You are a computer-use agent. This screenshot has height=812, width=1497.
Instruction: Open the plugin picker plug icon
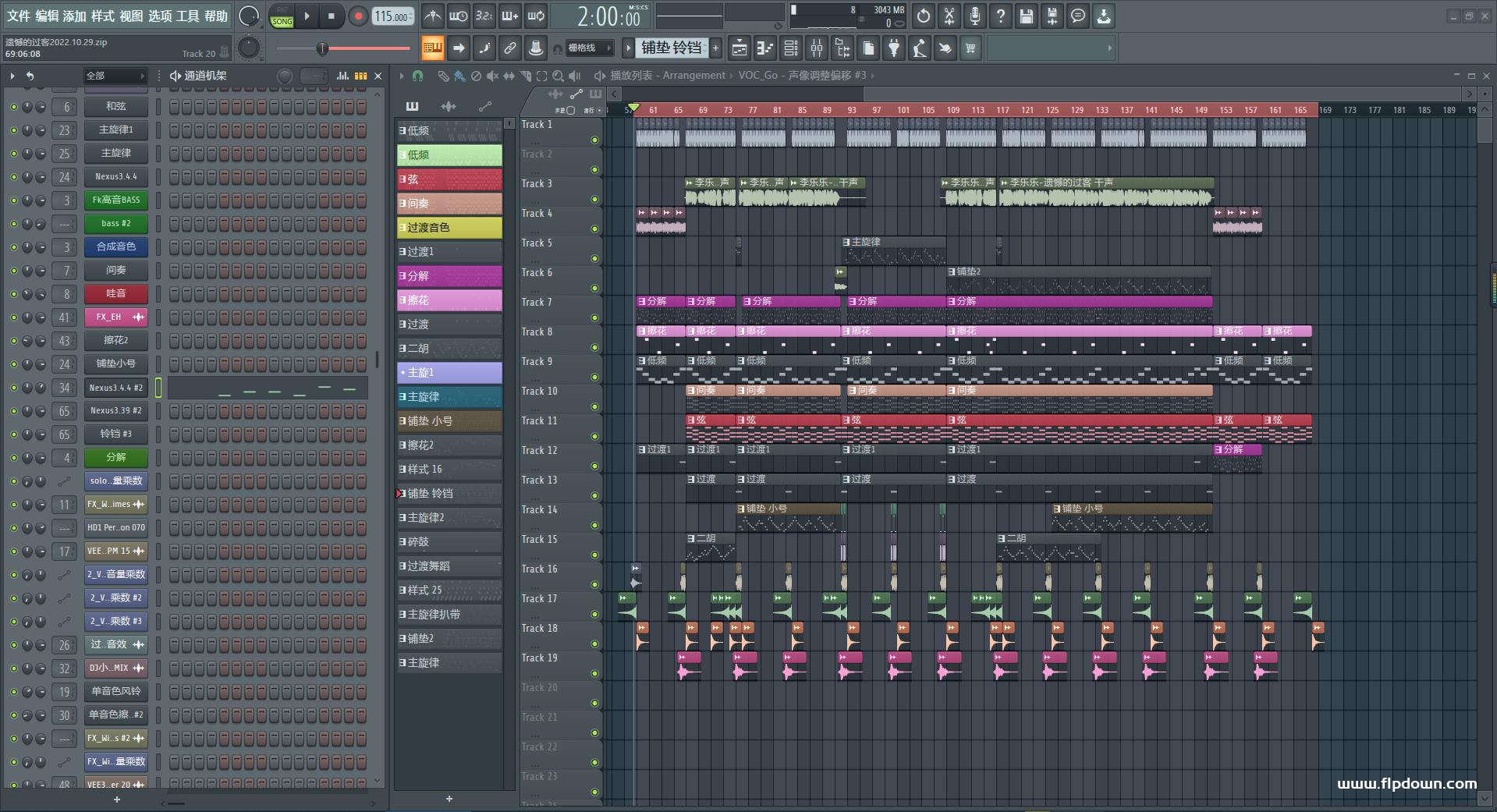point(894,48)
